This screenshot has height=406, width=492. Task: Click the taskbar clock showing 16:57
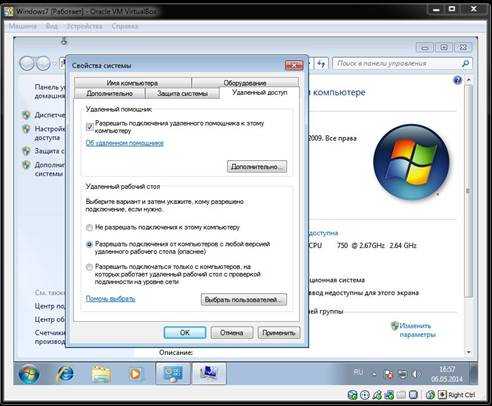tap(447, 374)
